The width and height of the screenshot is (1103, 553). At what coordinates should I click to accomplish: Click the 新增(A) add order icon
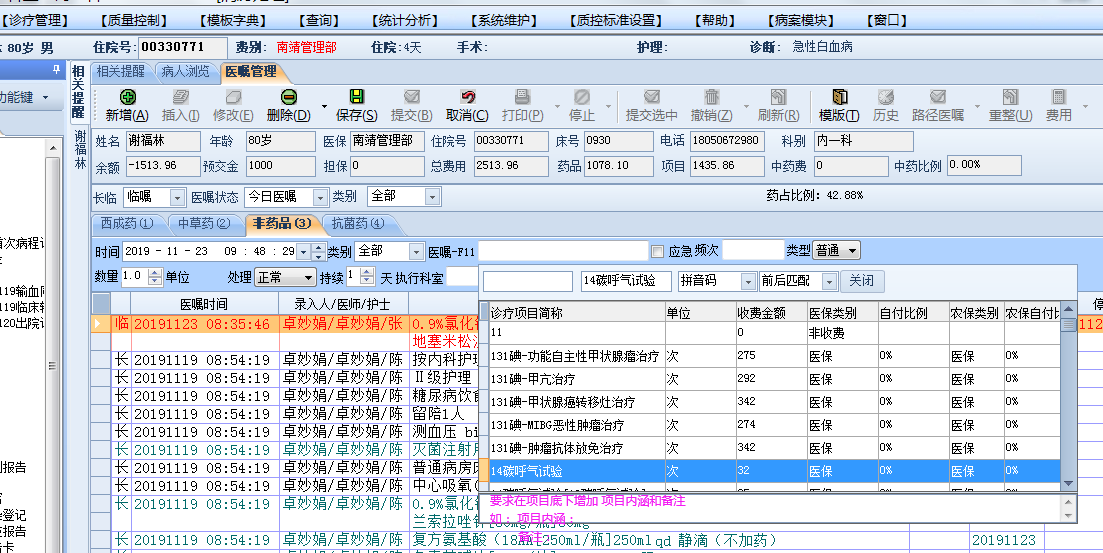127,97
